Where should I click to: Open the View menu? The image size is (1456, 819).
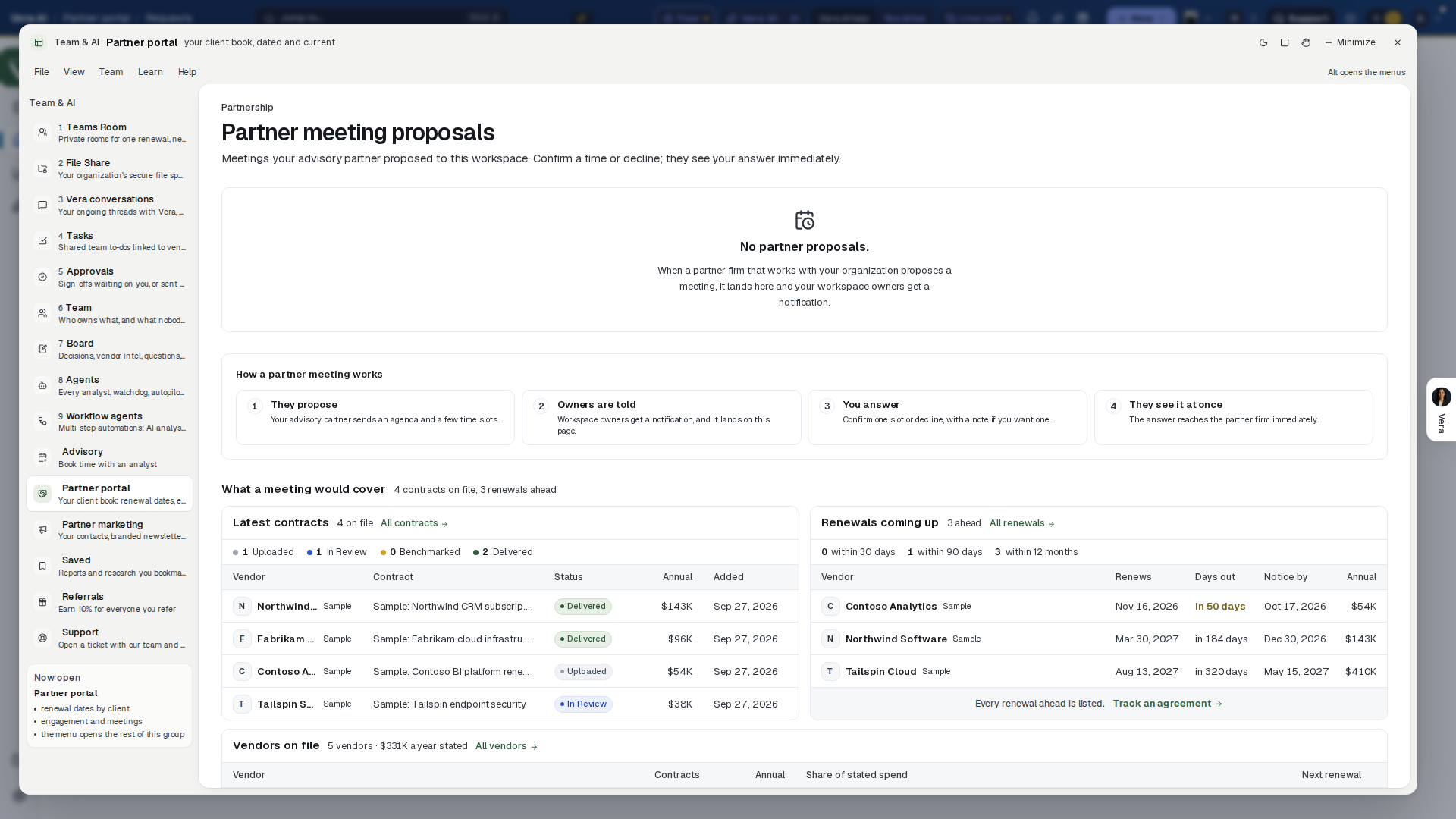(74, 72)
